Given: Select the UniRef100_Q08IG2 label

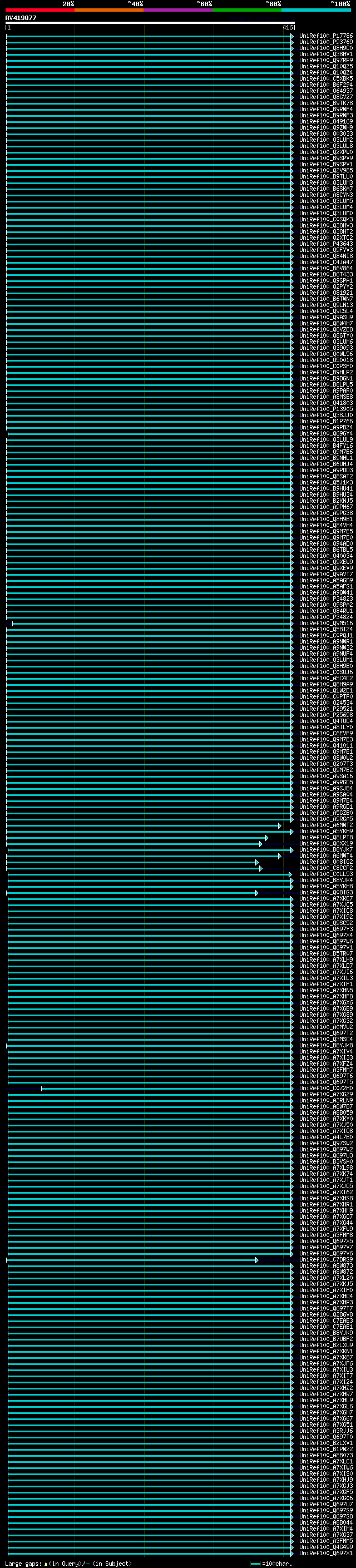Looking at the screenshot, I should coord(326,862).
